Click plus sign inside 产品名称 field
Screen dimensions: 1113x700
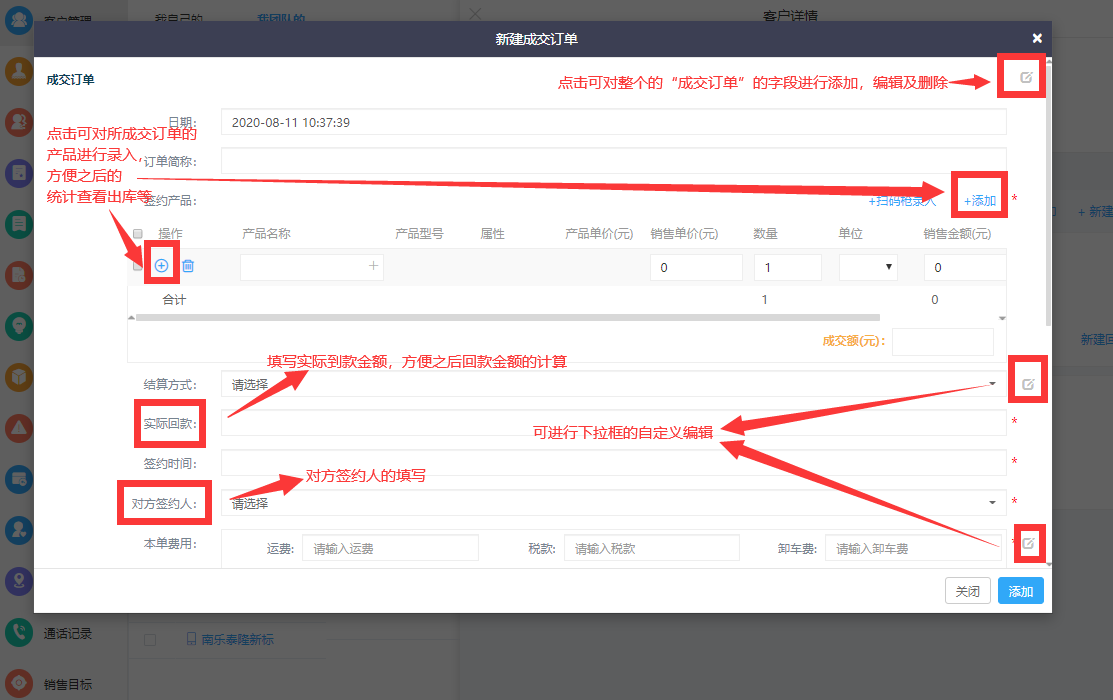coord(373,266)
